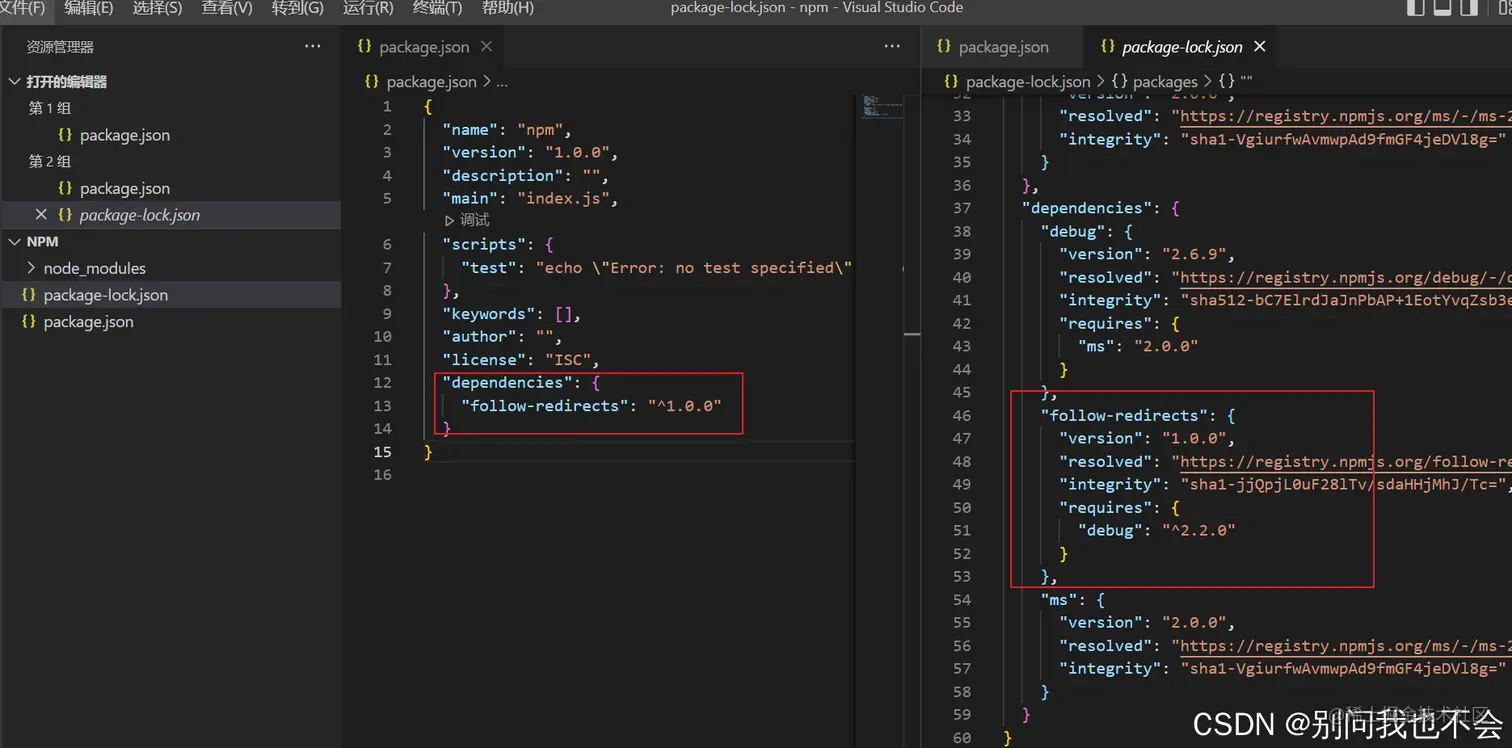Click the ellipsis breadcrumb after package.json
Image resolution: width=1512 pixels, height=748 pixels.
[x=502, y=82]
